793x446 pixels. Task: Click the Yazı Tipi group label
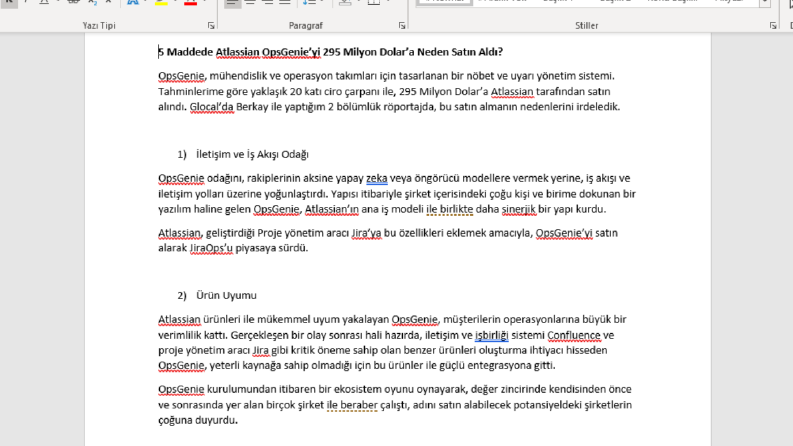click(99, 25)
